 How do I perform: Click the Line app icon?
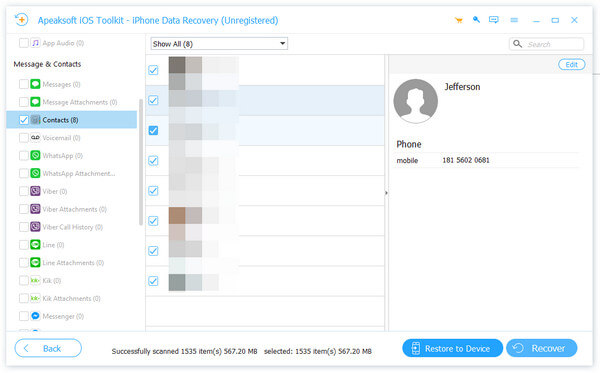(35, 244)
